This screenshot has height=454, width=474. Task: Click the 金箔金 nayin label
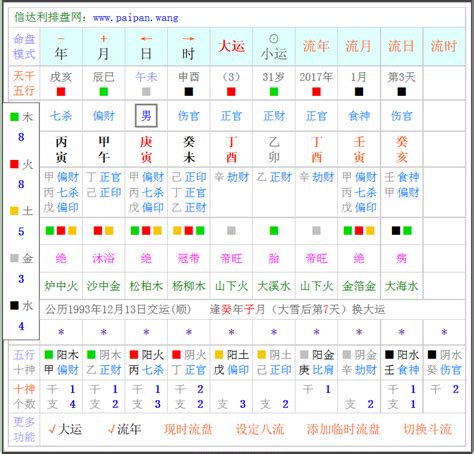[x=359, y=286]
